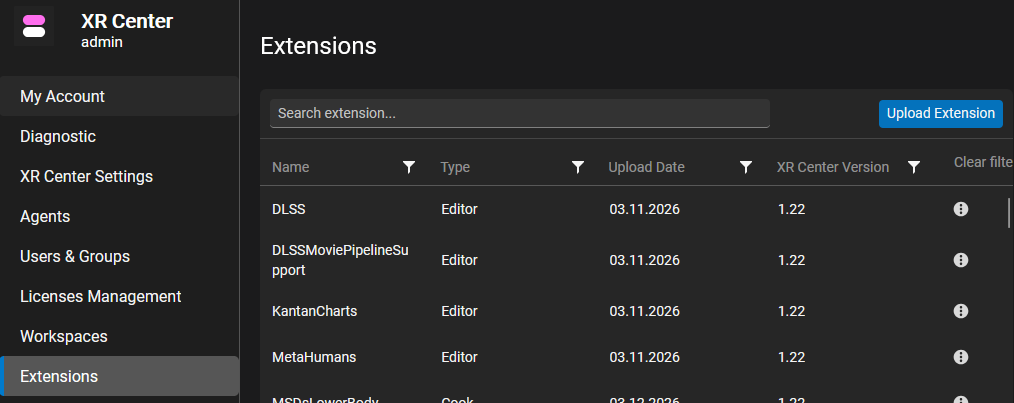Click the Upload Extension button
Viewport: 1014px width, 403px height.
(x=940, y=114)
